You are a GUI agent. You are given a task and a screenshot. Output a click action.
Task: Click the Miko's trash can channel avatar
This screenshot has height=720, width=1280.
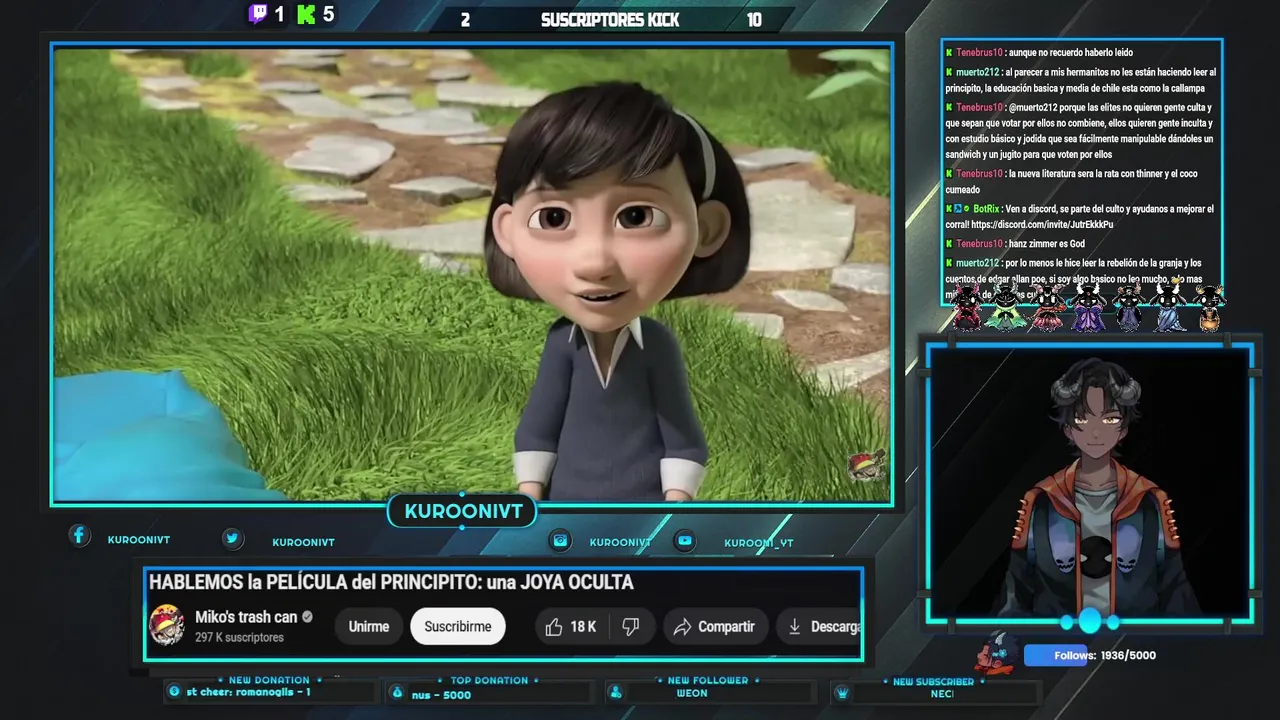pyautogui.click(x=167, y=625)
